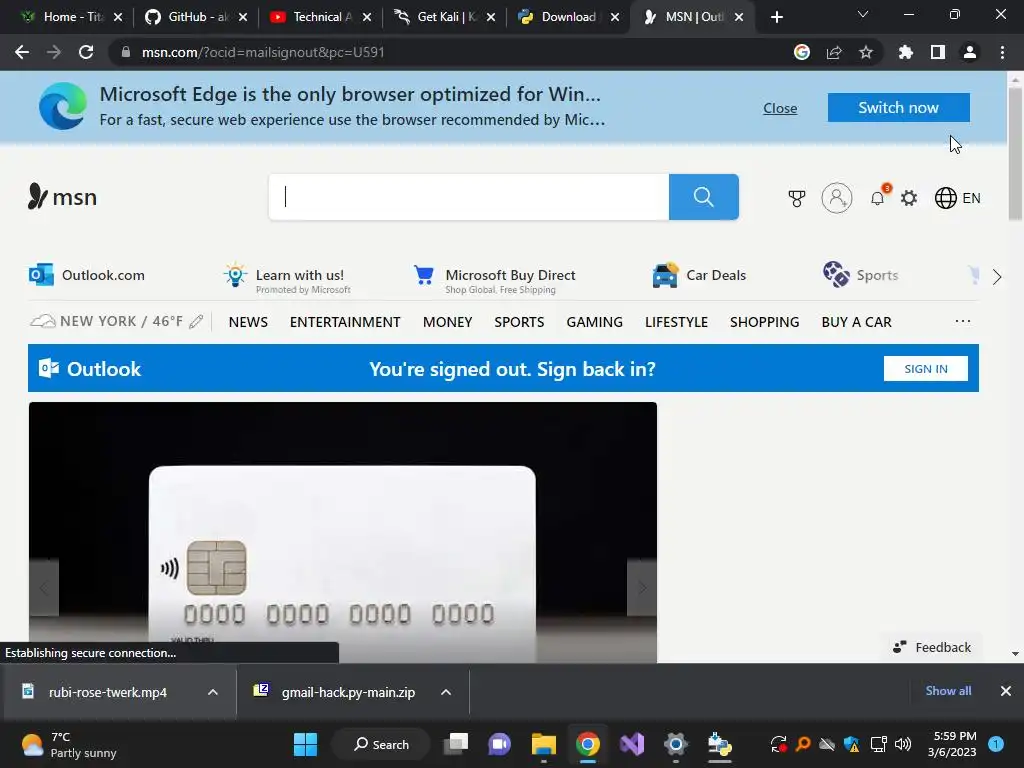Open the SPORTS category
The image size is (1024, 768).
pos(519,322)
